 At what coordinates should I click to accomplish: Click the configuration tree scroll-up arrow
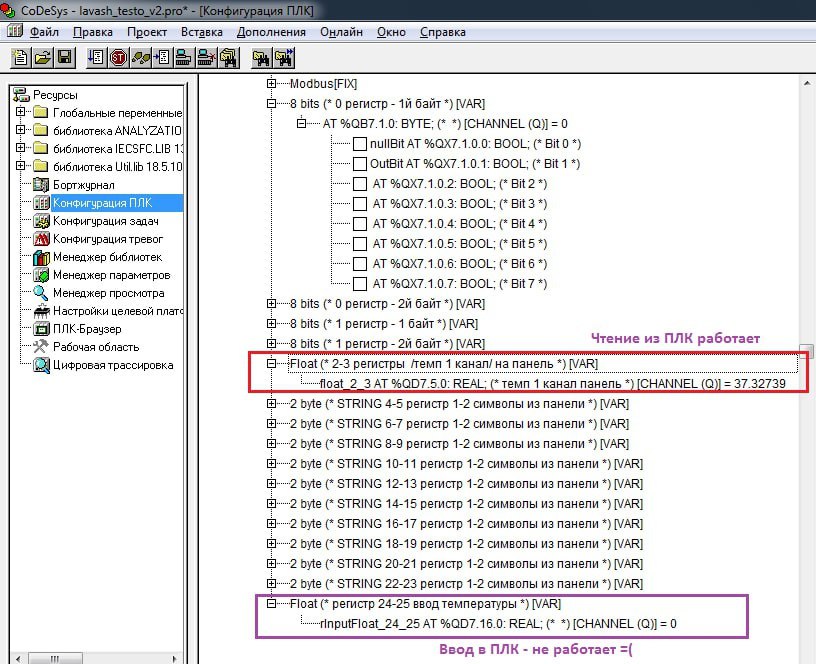807,83
